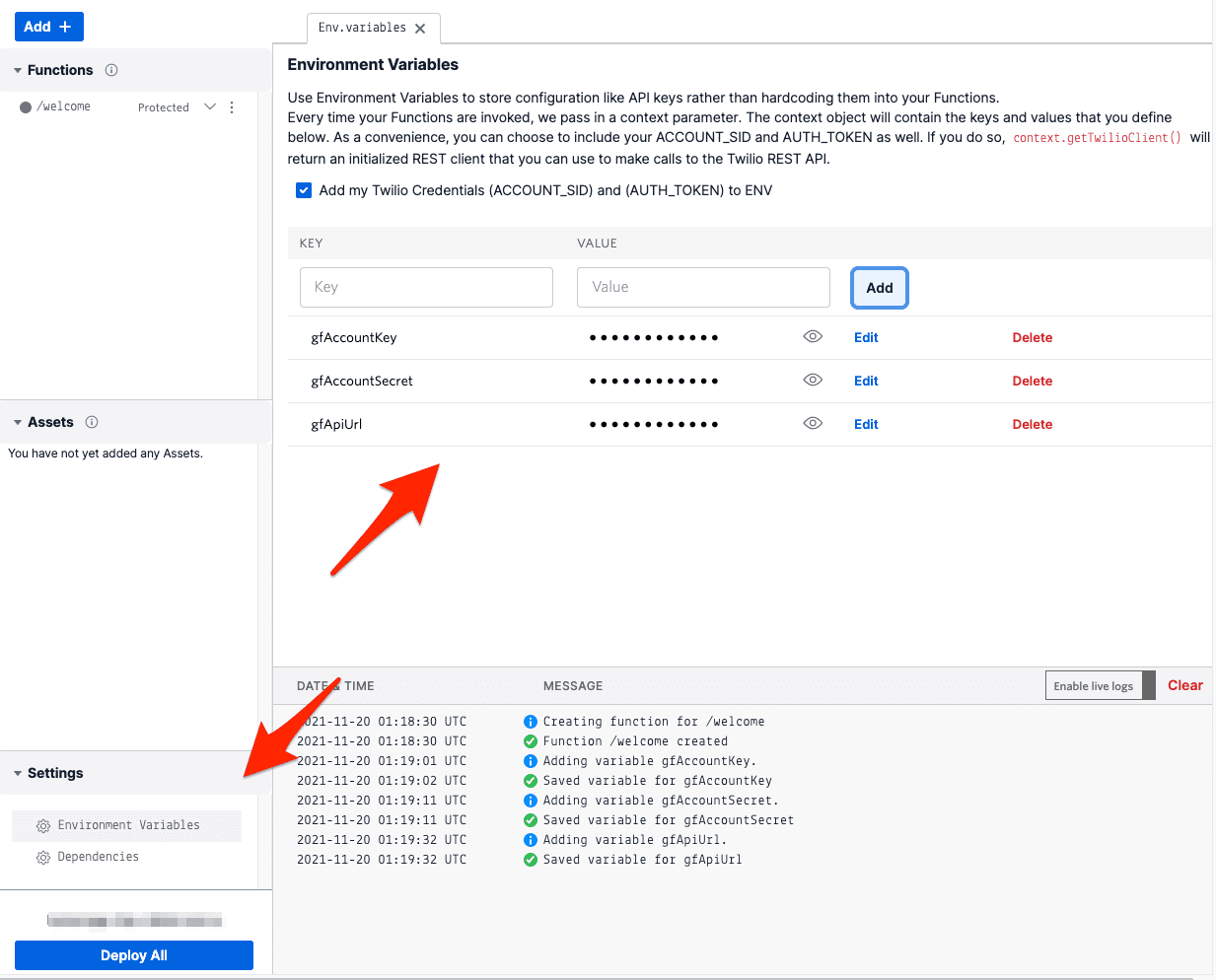Click Deploy All
This screenshot has height=980, width=1216.
click(133, 954)
